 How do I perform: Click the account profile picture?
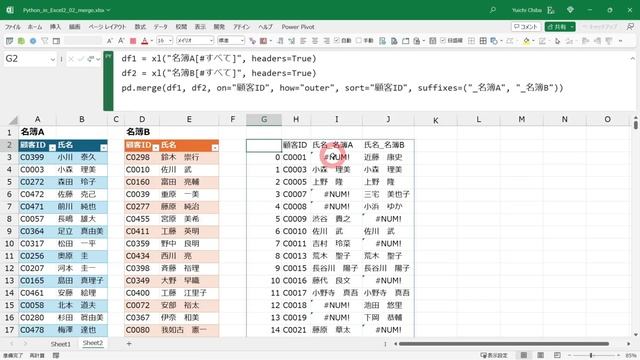point(551,10)
